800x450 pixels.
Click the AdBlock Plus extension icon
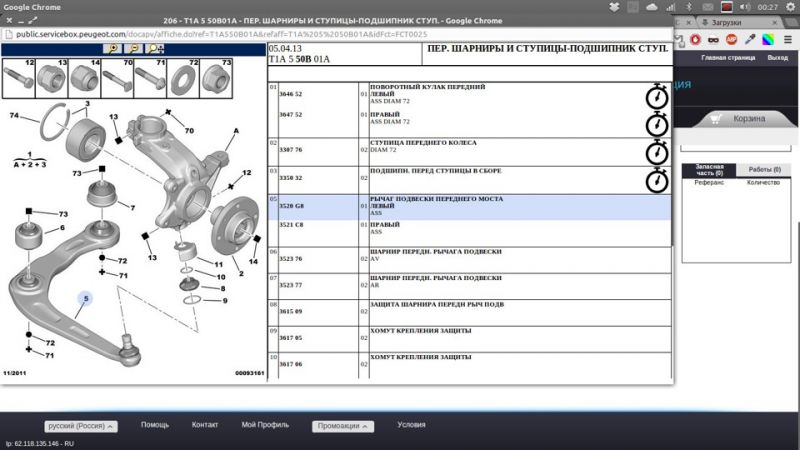(731, 39)
